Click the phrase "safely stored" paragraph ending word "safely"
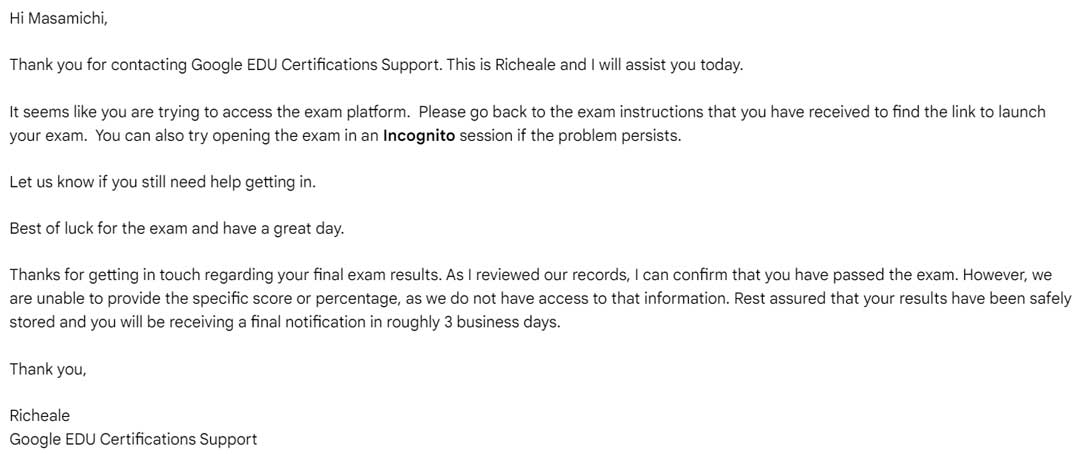Image resolution: width=1080 pixels, height=454 pixels. 1048,299
